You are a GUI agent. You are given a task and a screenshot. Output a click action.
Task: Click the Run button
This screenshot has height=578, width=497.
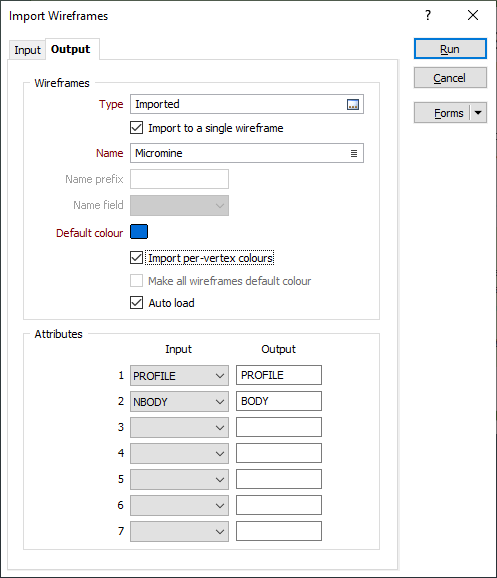click(450, 49)
